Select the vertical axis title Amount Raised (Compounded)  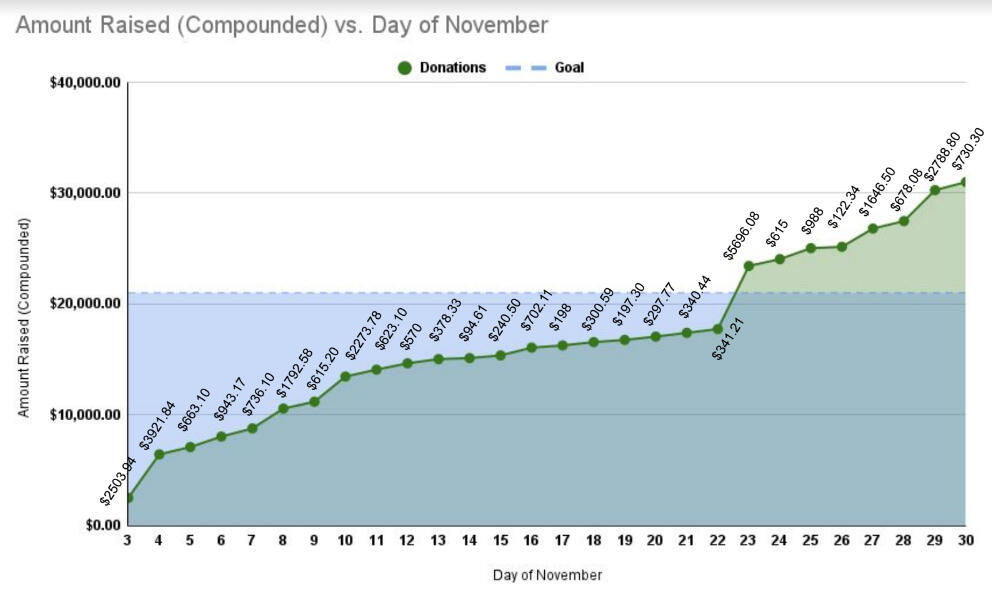click(x=25, y=317)
